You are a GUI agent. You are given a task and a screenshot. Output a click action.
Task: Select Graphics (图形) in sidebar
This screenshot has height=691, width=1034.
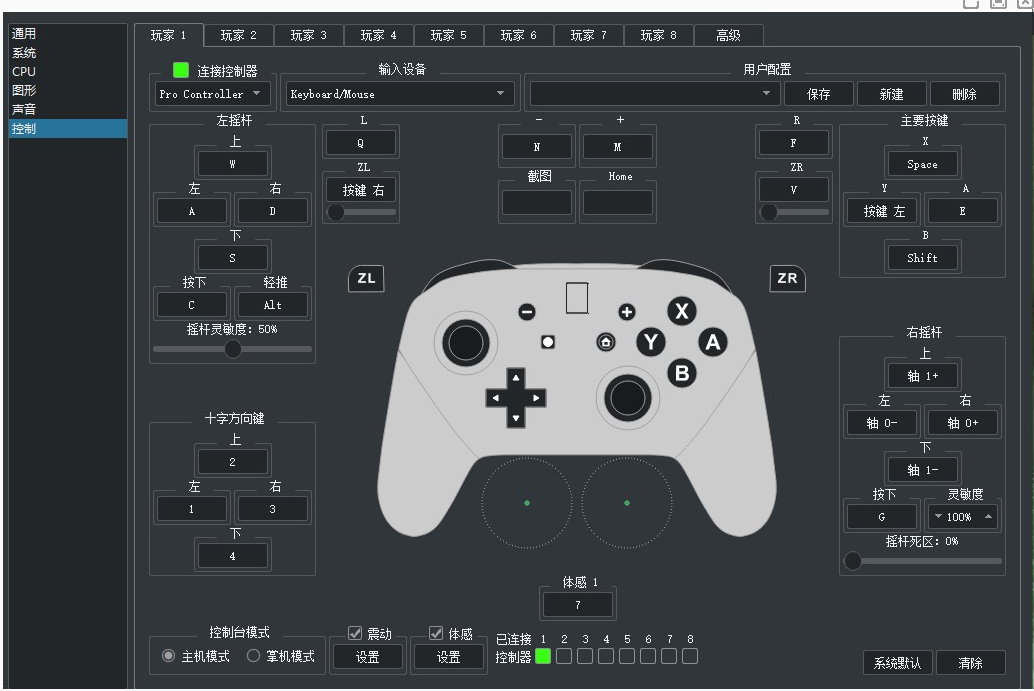tap(67, 90)
